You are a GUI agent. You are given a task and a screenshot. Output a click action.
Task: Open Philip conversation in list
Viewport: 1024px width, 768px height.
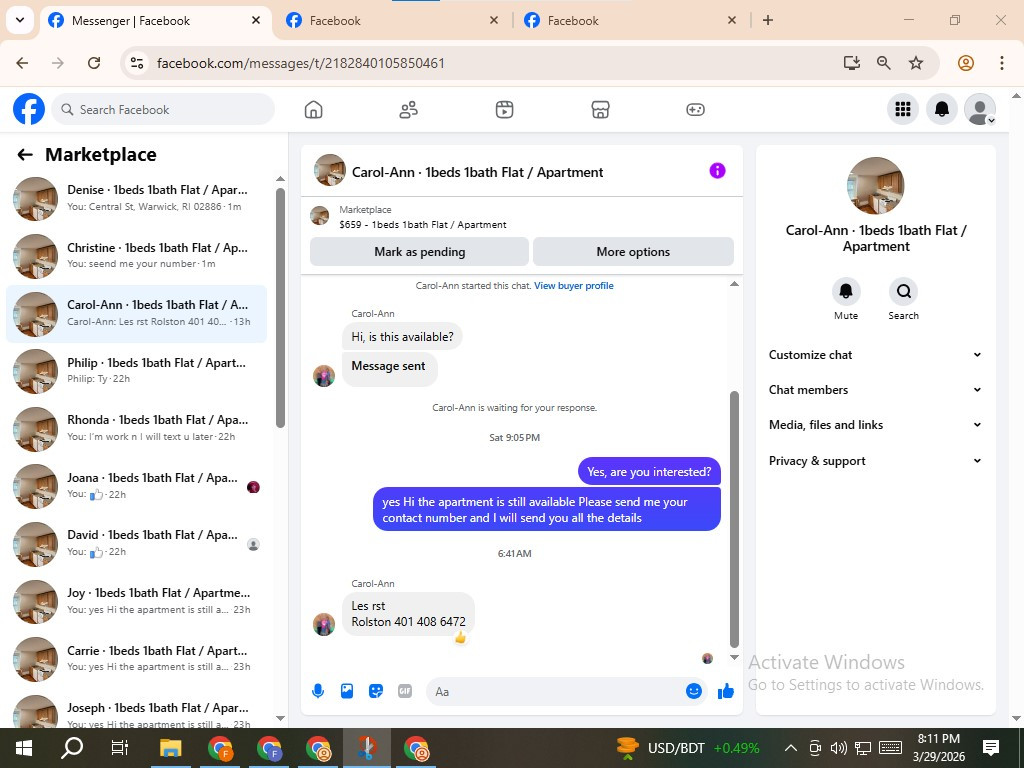pyautogui.click(x=136, y=371)
